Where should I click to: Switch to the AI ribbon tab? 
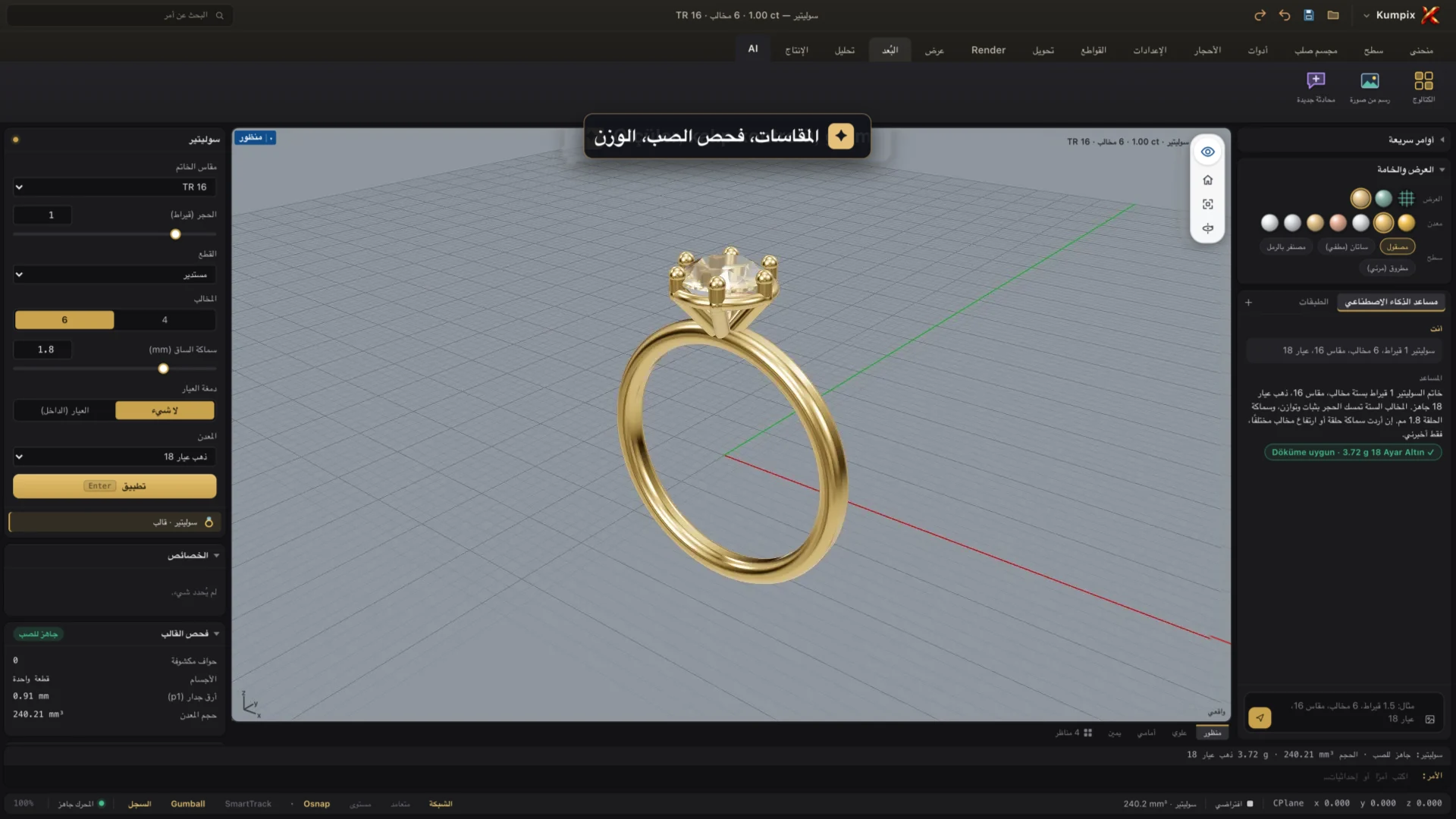click(x=753, y=49)
